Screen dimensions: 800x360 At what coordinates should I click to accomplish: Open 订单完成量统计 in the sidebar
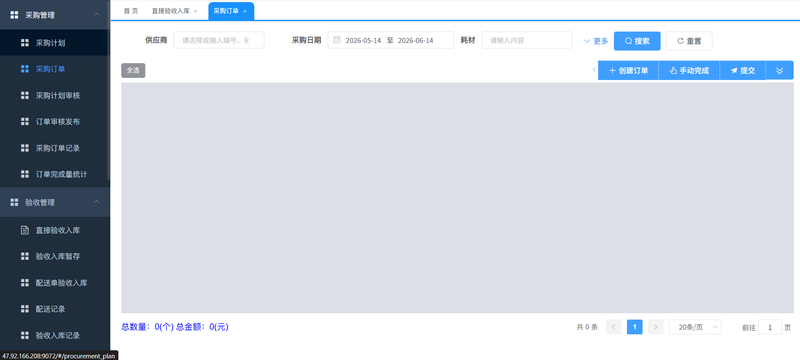[x=55, y=174]
